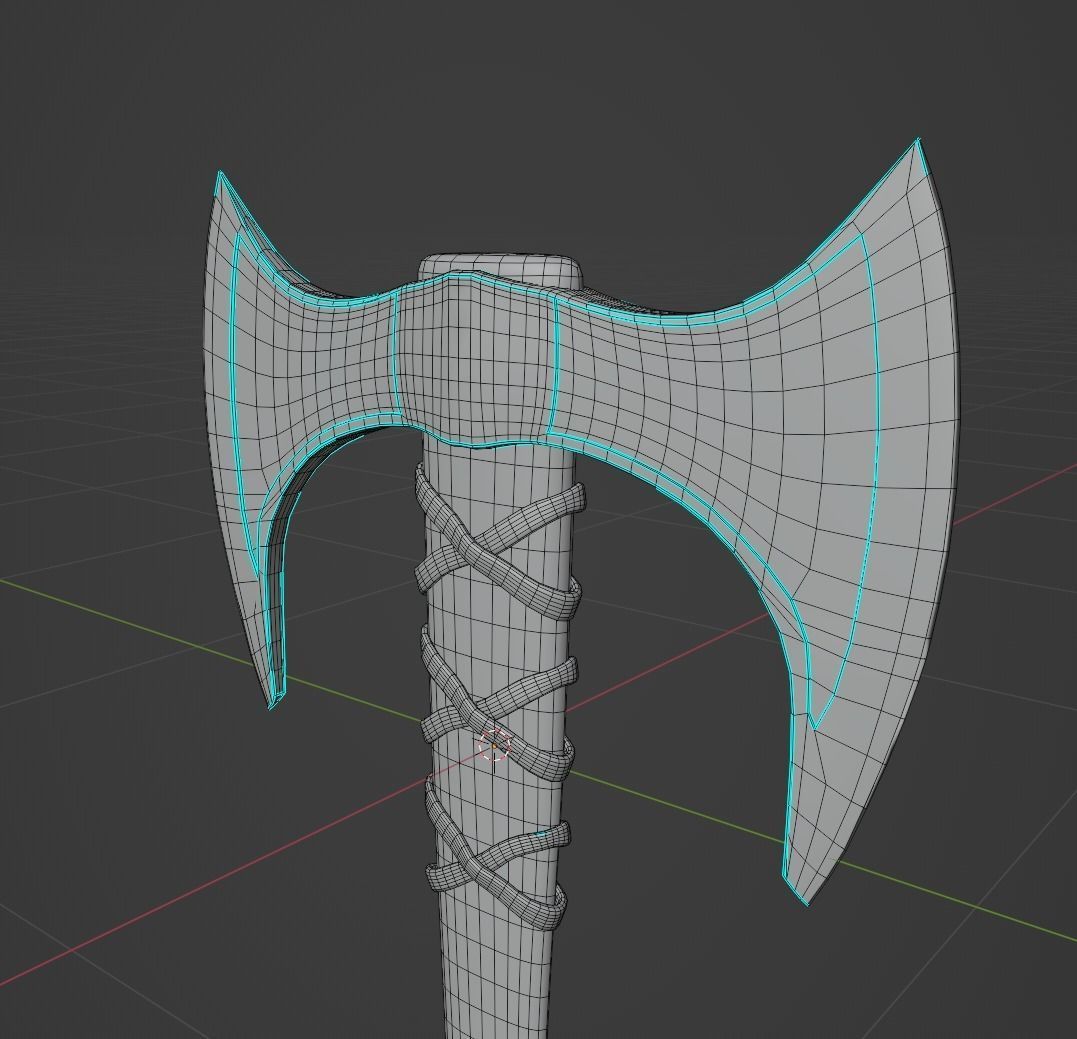Click the 3D cursor on the handle
This screenshot has width=1077, height=1039.
pos(495,746)
